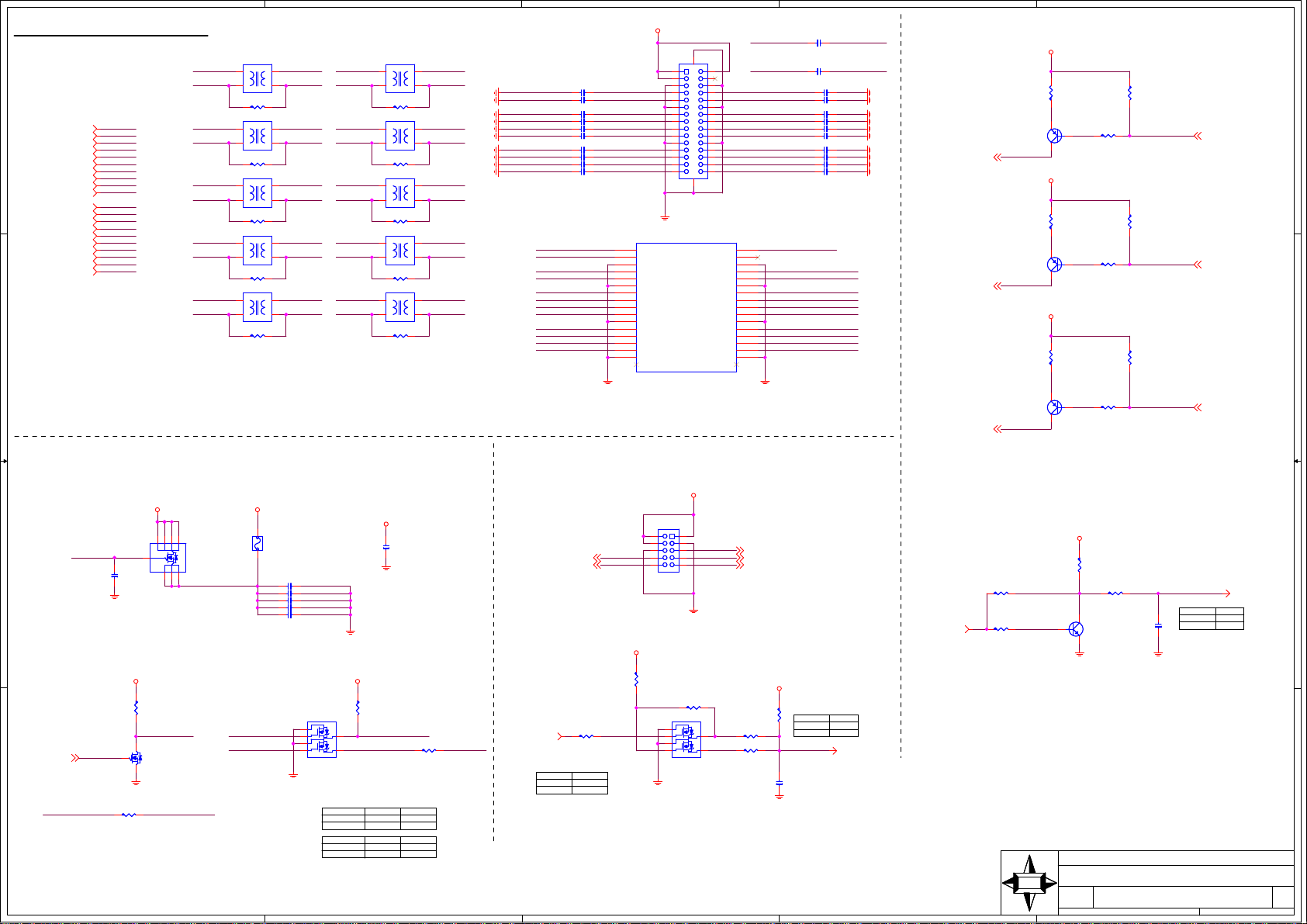1307x924 pixels.
Task: Select the ground symbol under the 30-pin connector
Action: point(665,218)
